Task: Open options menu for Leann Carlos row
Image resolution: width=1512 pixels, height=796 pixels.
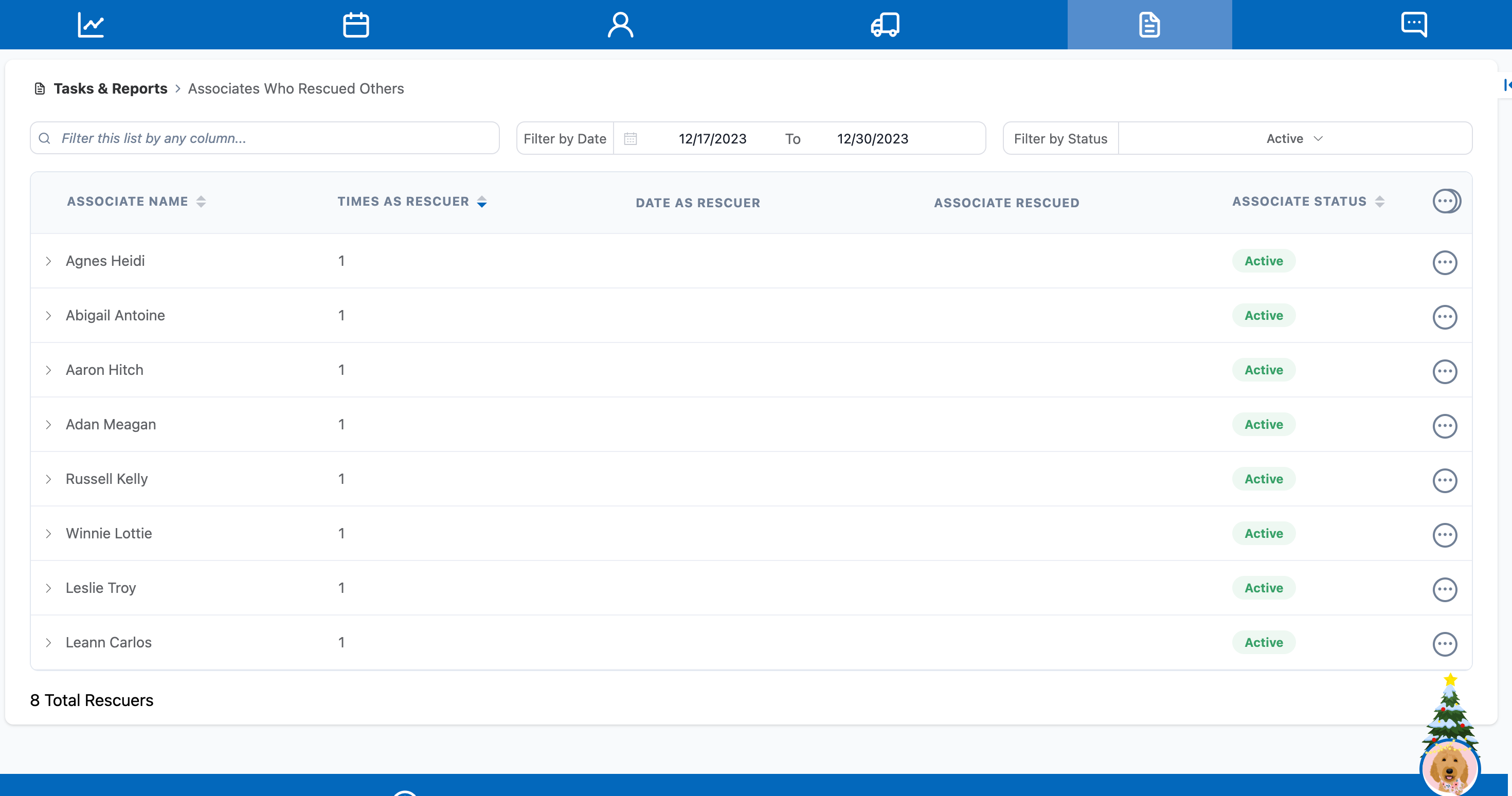Action: pos(1445,643)
